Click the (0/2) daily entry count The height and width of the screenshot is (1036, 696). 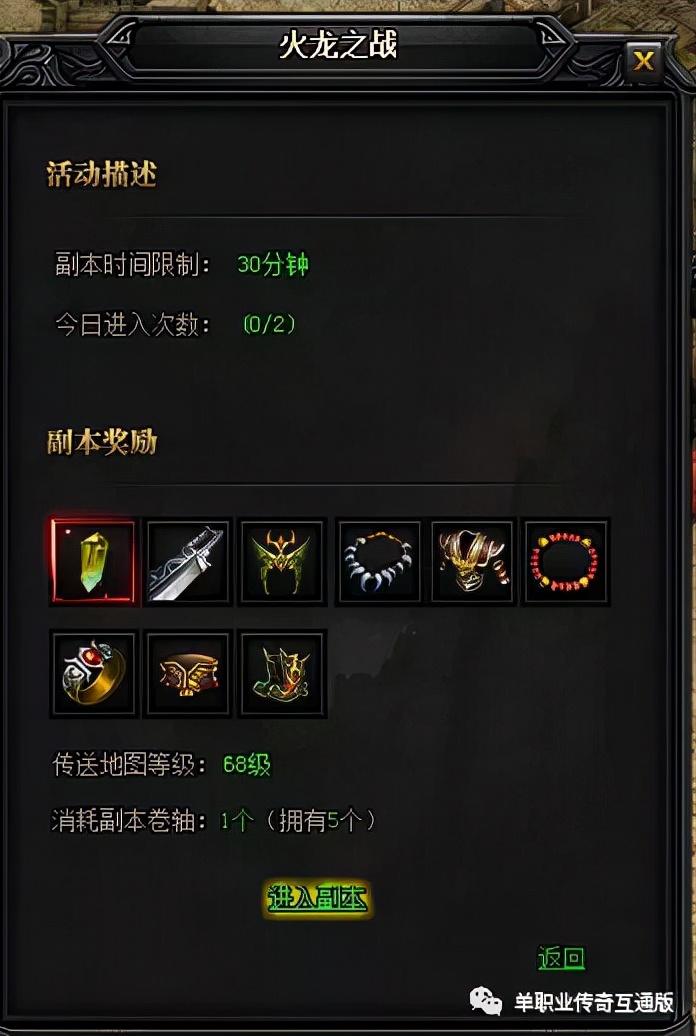click(x=269, y=324)
